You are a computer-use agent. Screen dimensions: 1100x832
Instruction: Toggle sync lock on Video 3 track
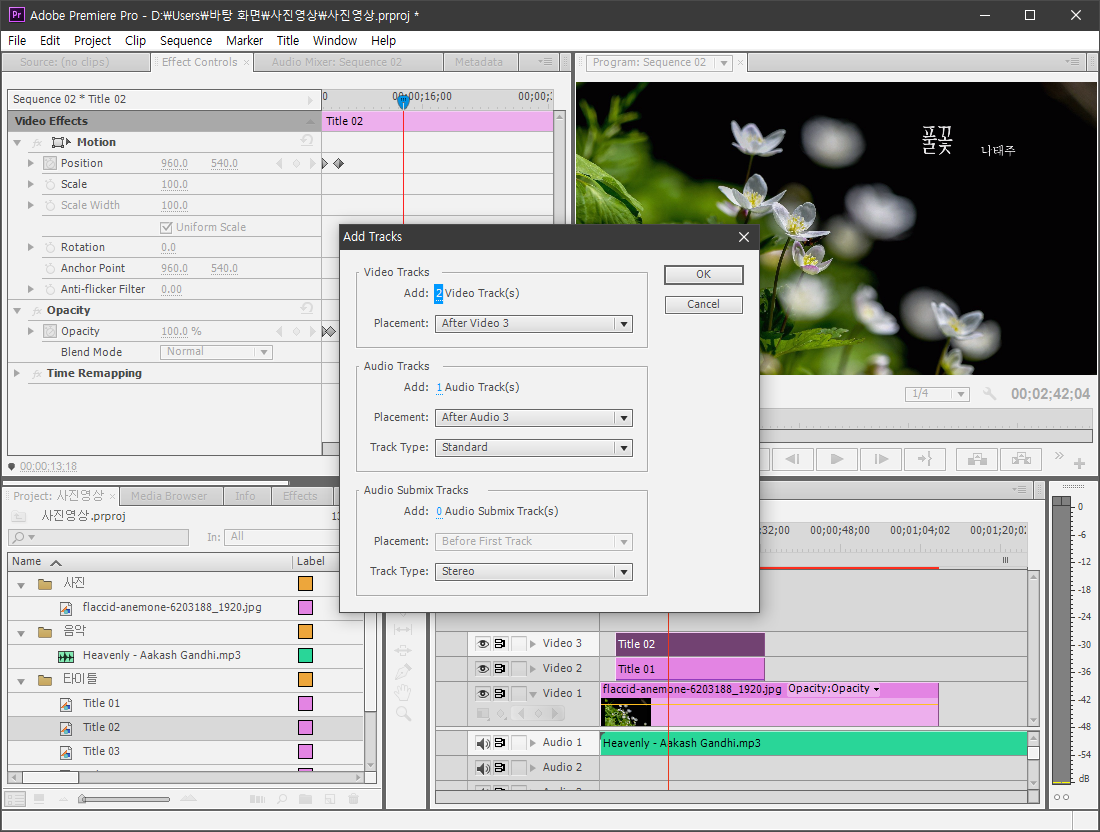pos(500,644)
